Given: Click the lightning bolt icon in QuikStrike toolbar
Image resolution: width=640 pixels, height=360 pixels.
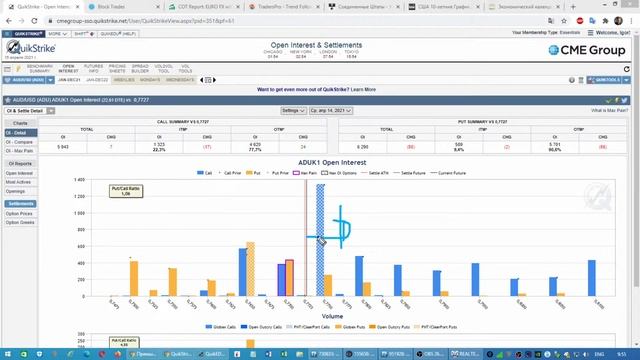Looking at the screenshot, I should [18, 69].
